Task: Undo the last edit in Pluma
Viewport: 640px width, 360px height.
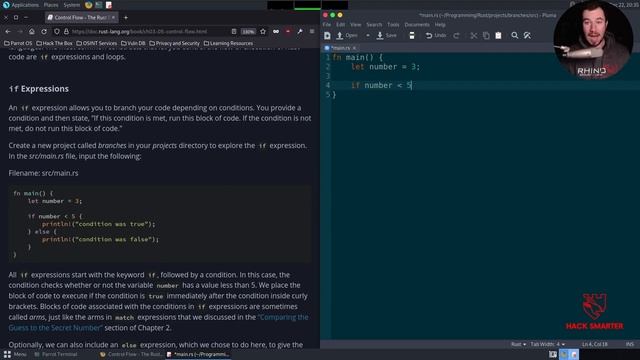Action: click(x=436, y=36)
